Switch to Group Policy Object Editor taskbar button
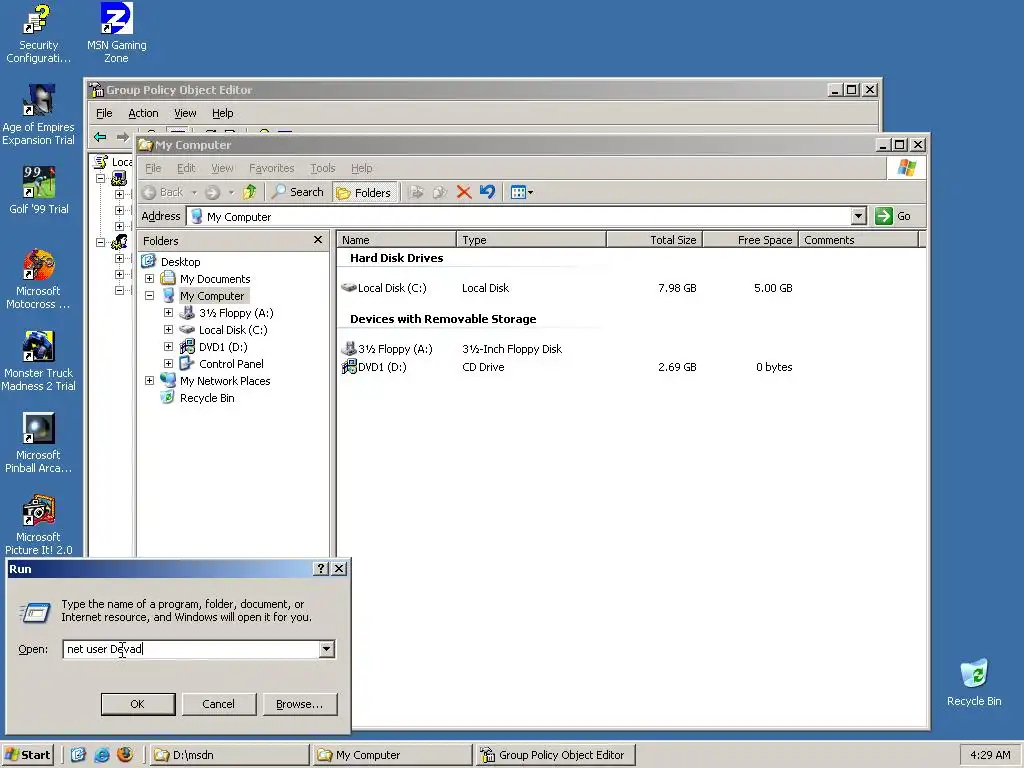 [555, 755]
